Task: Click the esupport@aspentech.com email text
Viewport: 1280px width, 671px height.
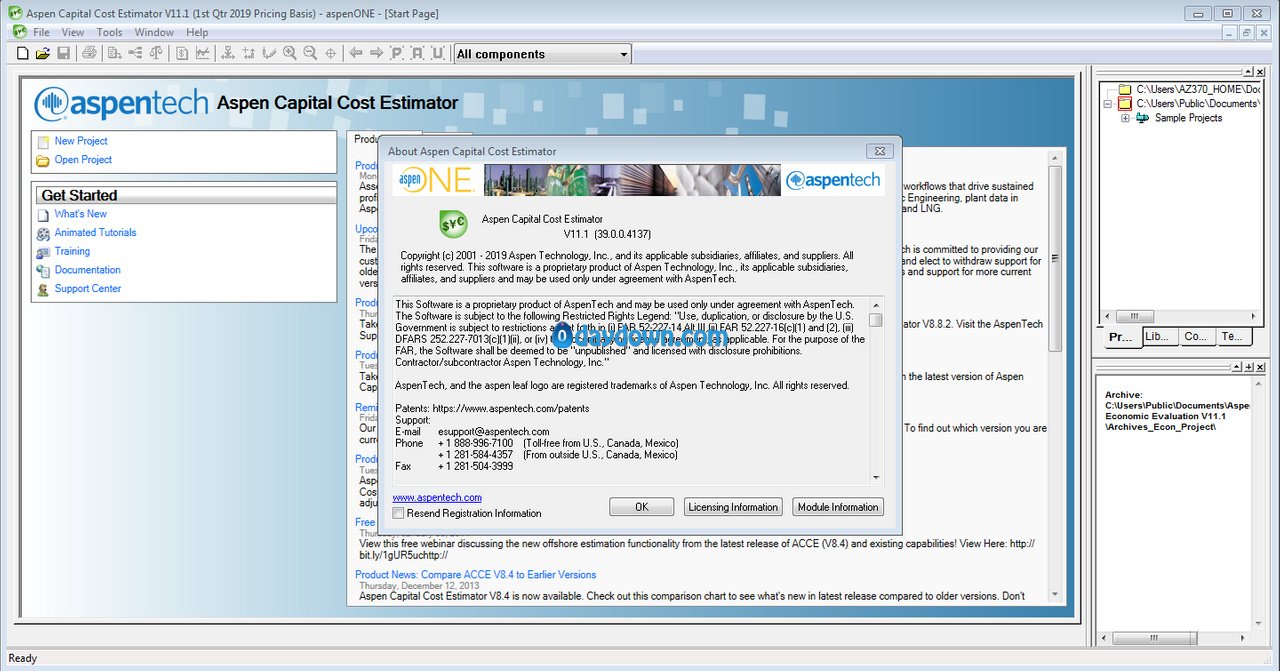Action: click(x=494, y=432)
